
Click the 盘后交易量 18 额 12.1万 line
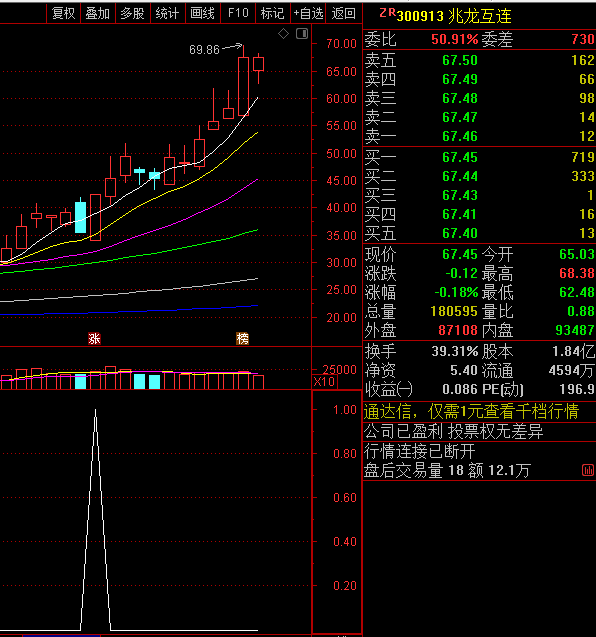point(447,470)
